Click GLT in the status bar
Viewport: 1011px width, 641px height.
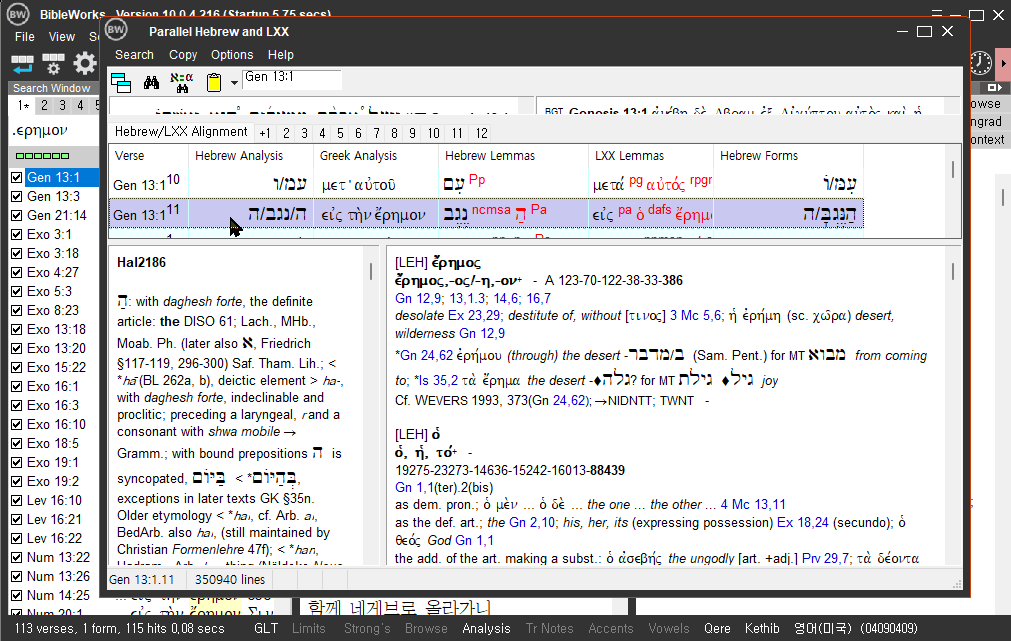point(266,628)
